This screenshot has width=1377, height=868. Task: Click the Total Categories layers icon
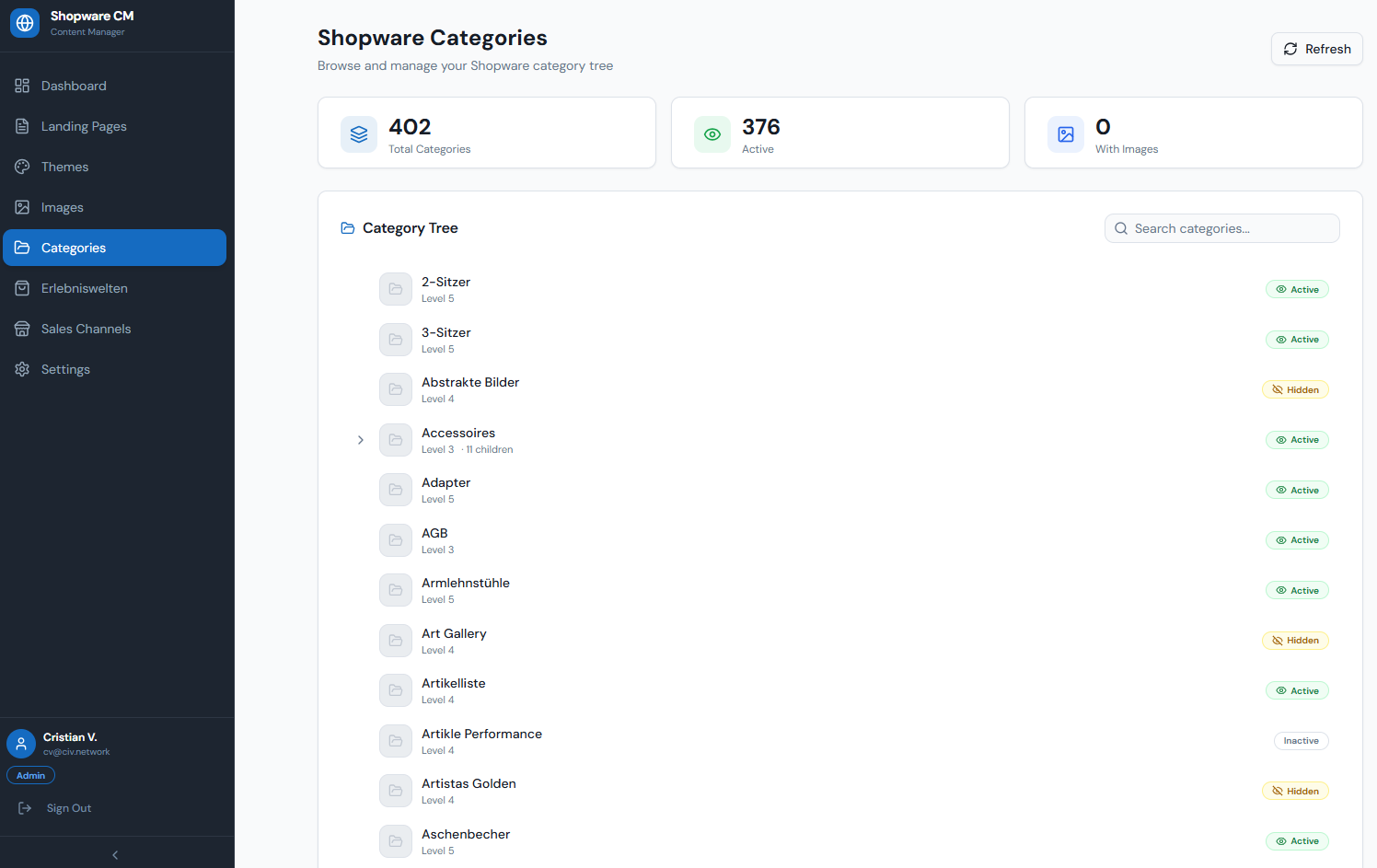click(359, 134)
